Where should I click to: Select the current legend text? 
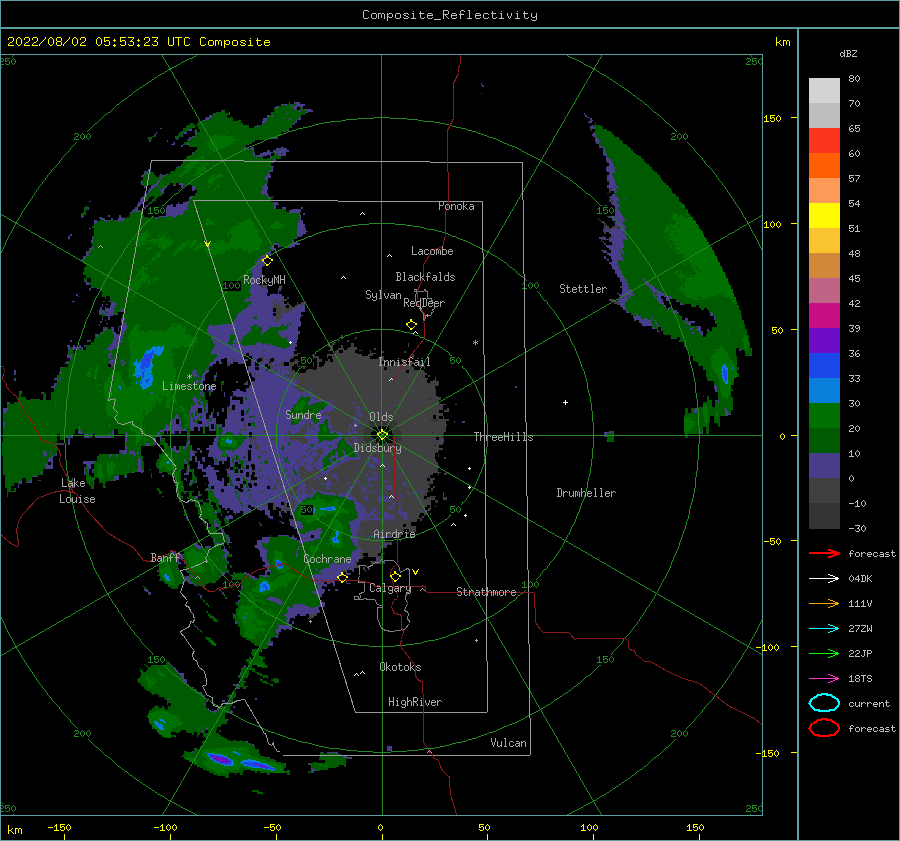pyautogui.click(x=869, y=703)
